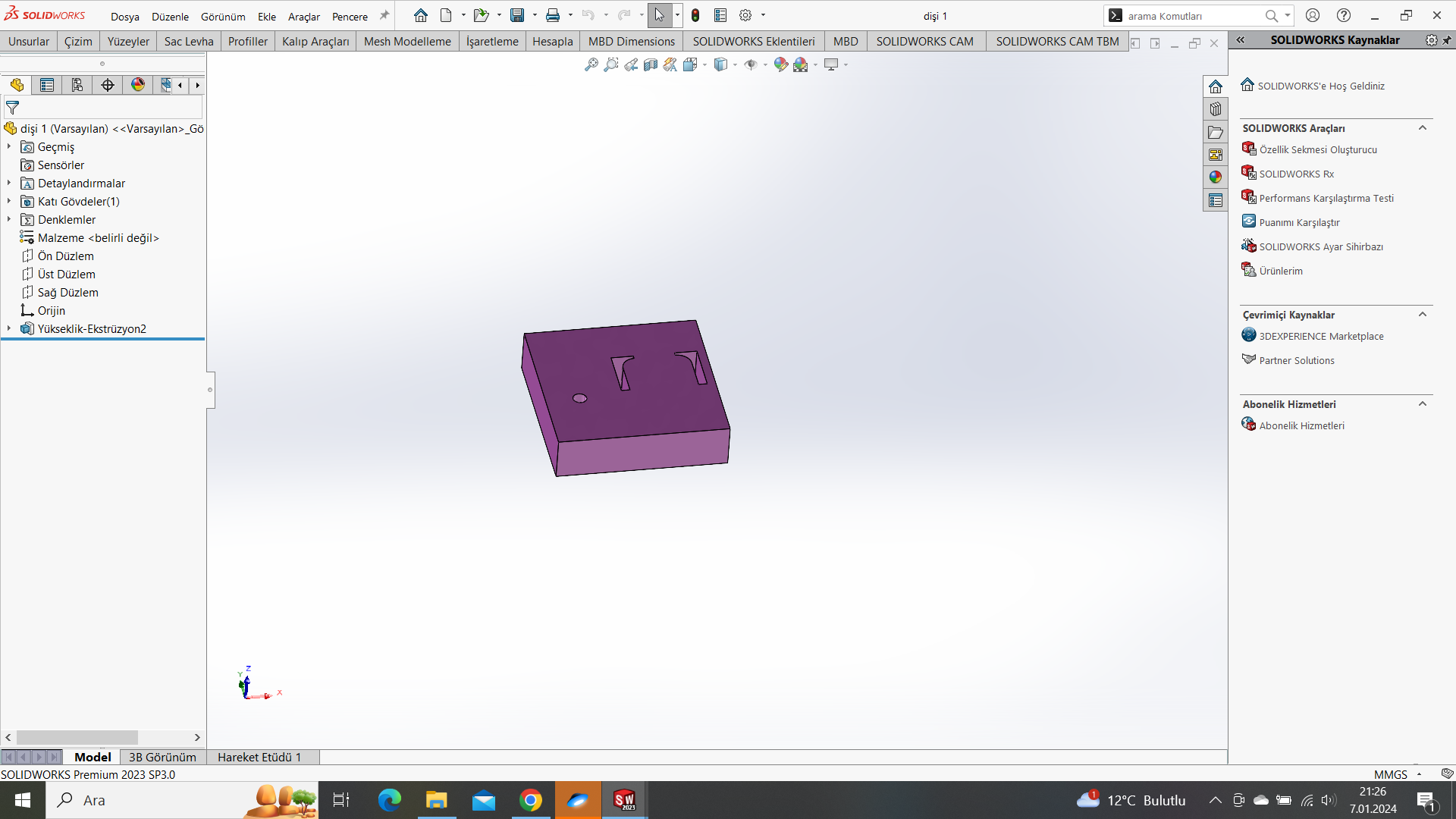Open the ConfigurationManager tab in the left panel
1456x819 pixels.
77,85
